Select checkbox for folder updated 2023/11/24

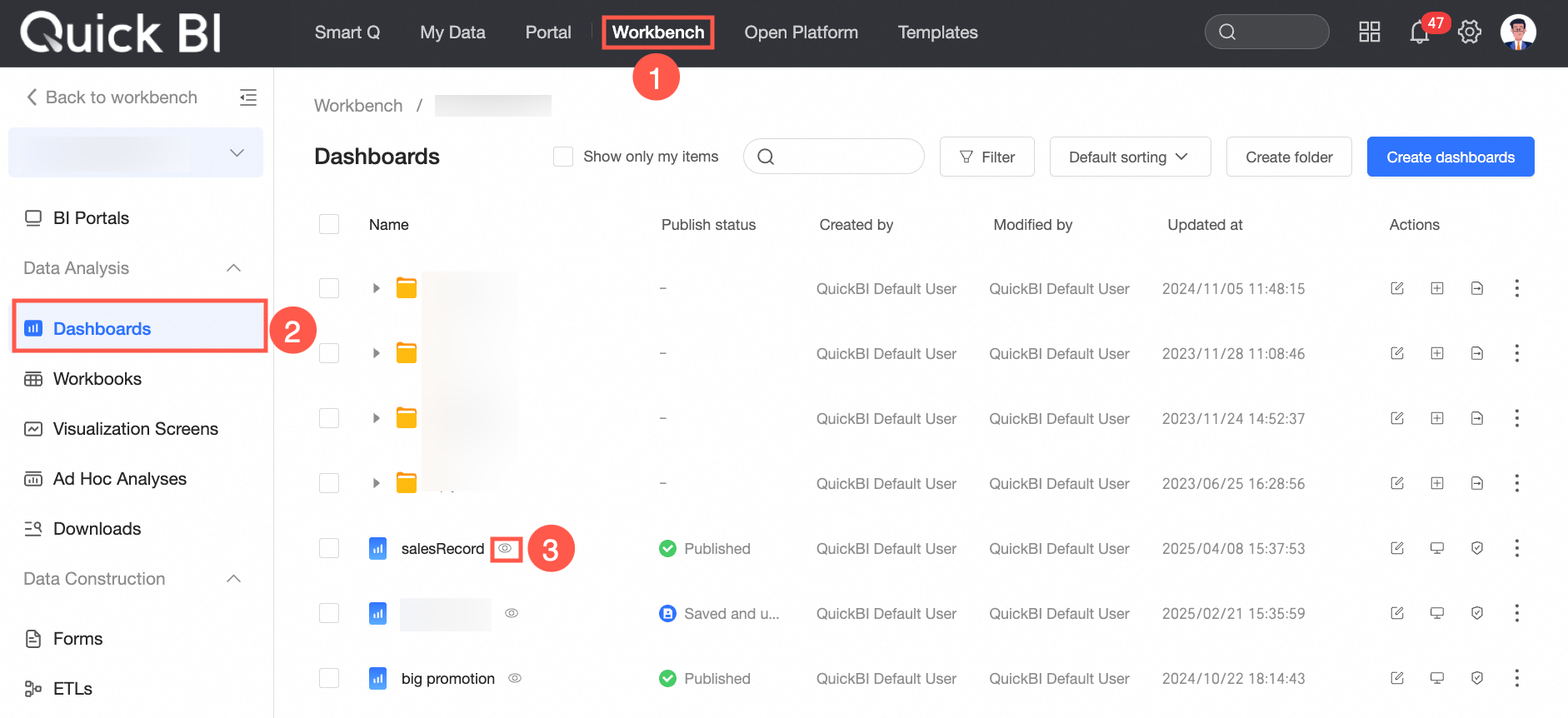click(329, 418)
